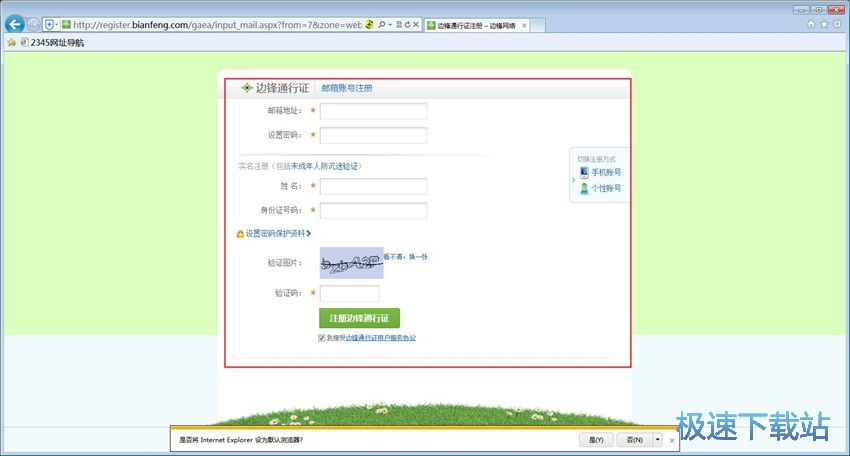Image resolution: width=850 pixels, height=456 pixels.
Task: Collapse the 切换注册方式 side panel arrow
Action: [x=574, y=180]
